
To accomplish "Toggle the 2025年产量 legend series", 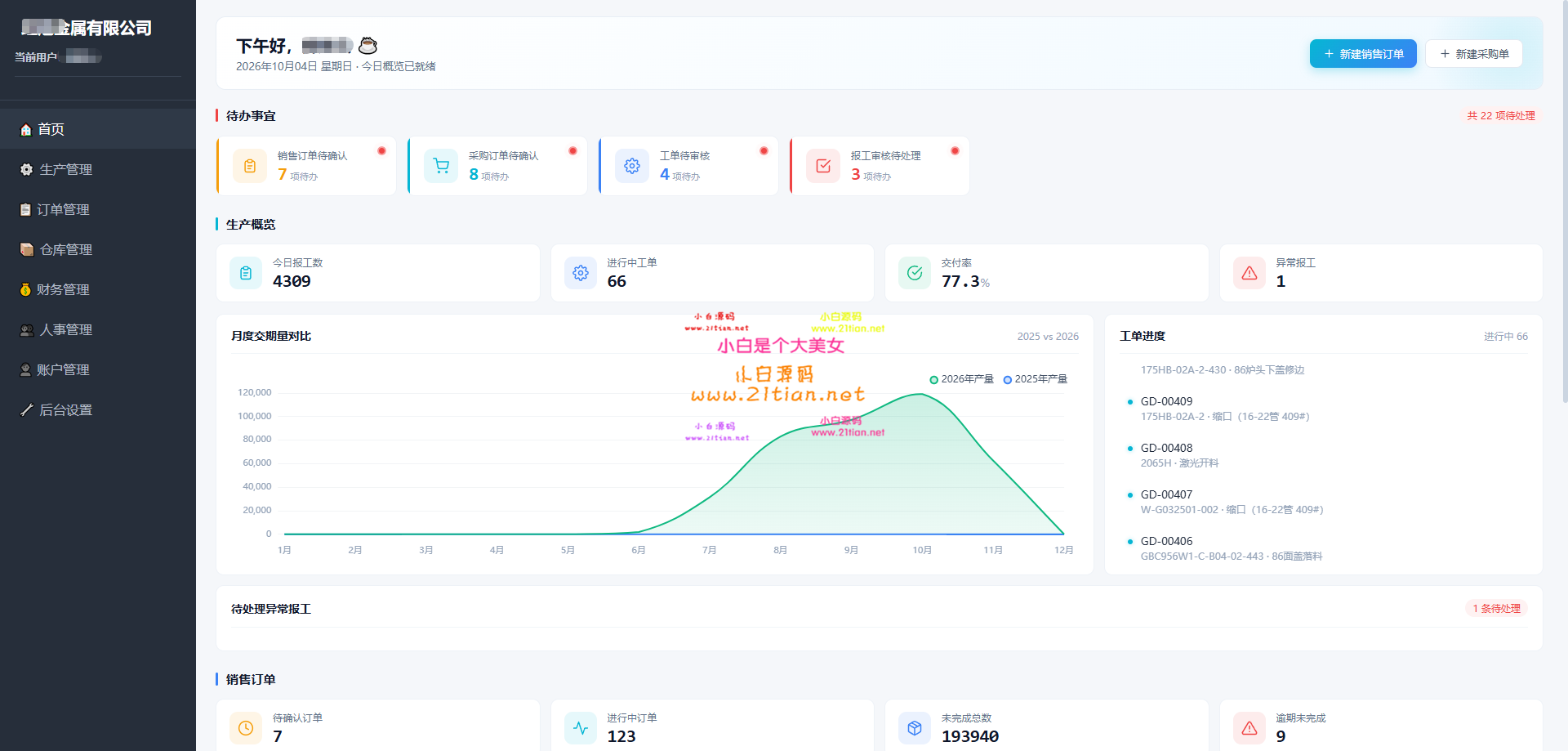I will pyautogui.click(x=1036, y=379).
